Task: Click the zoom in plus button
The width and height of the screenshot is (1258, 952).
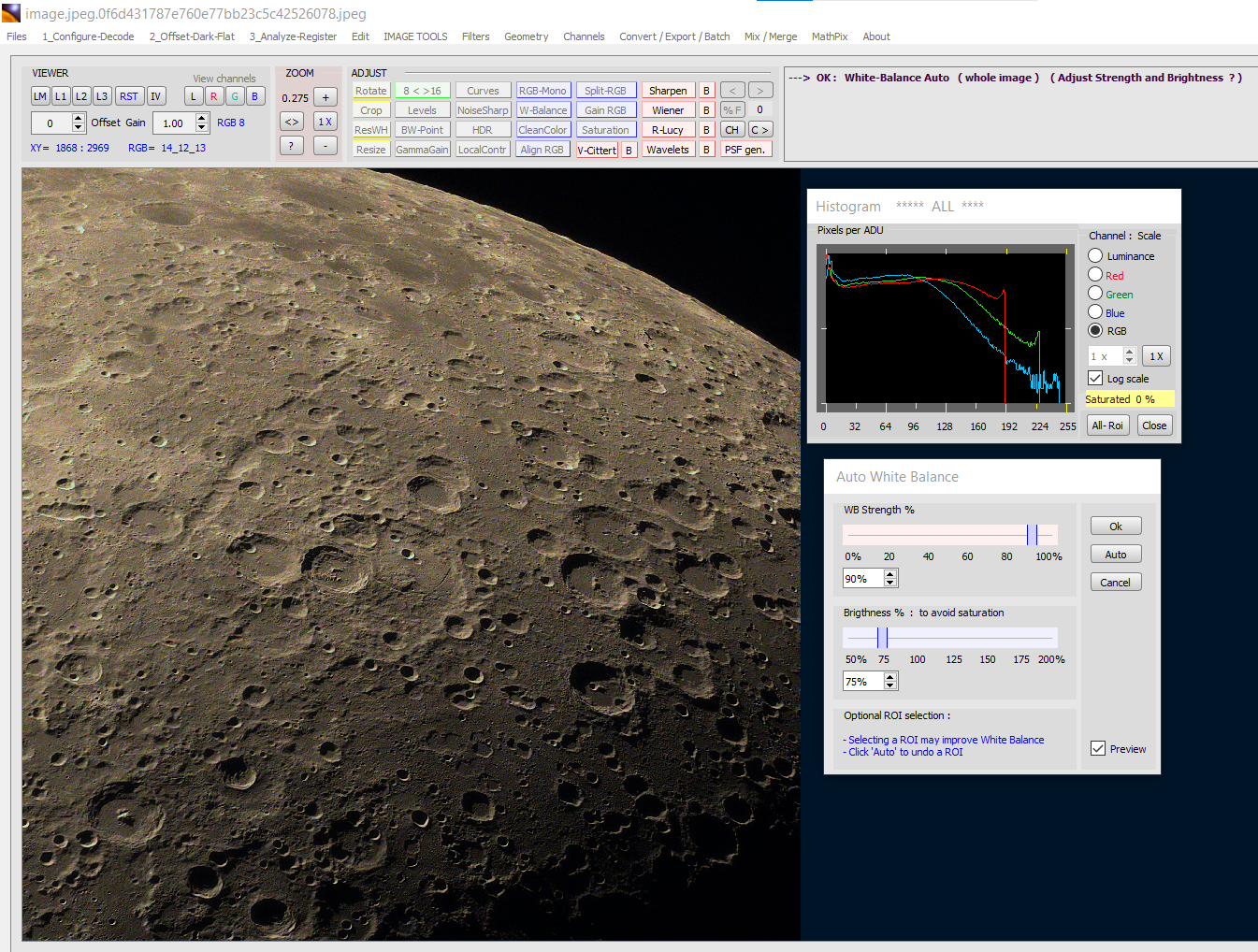Action: click(325, 97)
